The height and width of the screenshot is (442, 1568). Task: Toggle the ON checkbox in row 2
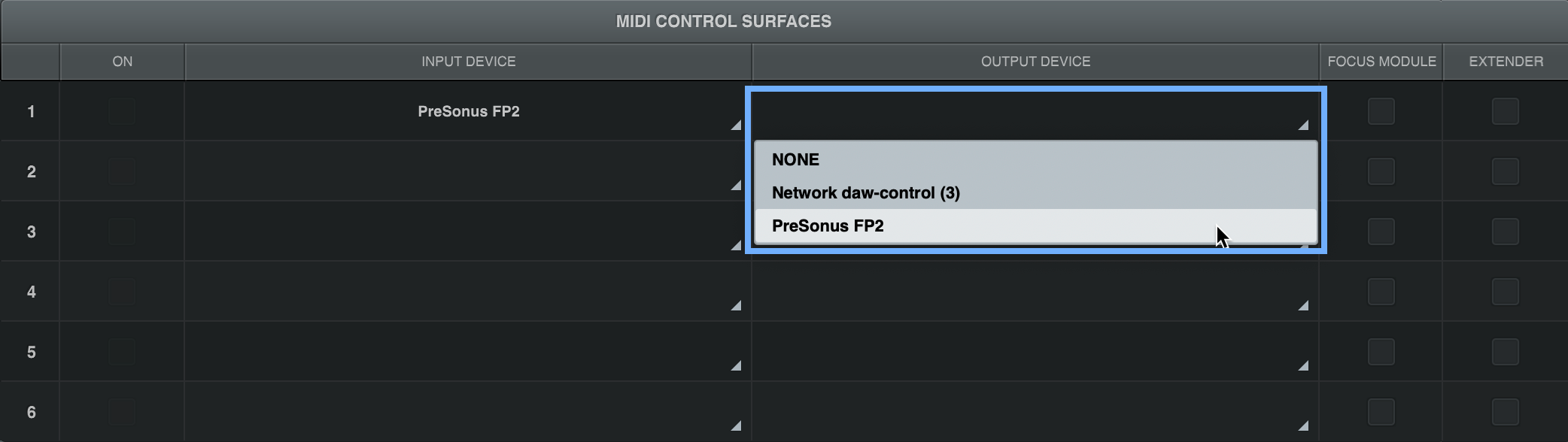120,171
